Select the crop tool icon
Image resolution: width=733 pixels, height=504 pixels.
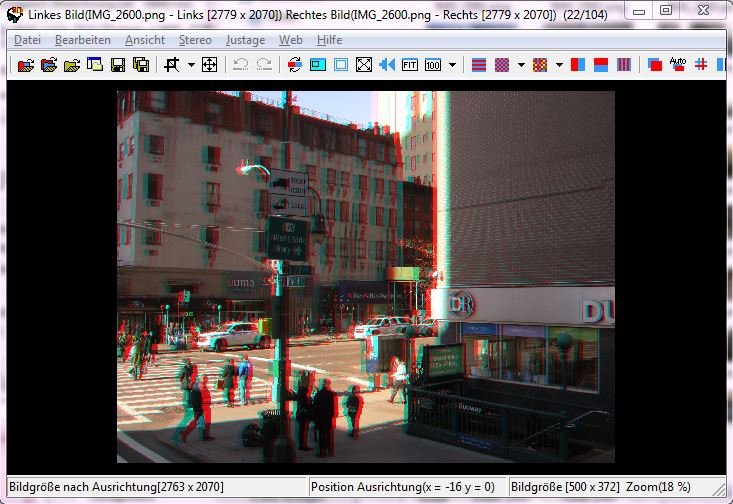point(171,65)
